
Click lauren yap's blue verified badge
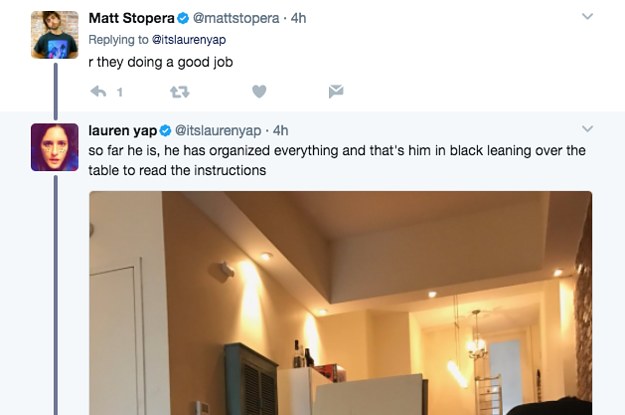(x=165, y=131)
